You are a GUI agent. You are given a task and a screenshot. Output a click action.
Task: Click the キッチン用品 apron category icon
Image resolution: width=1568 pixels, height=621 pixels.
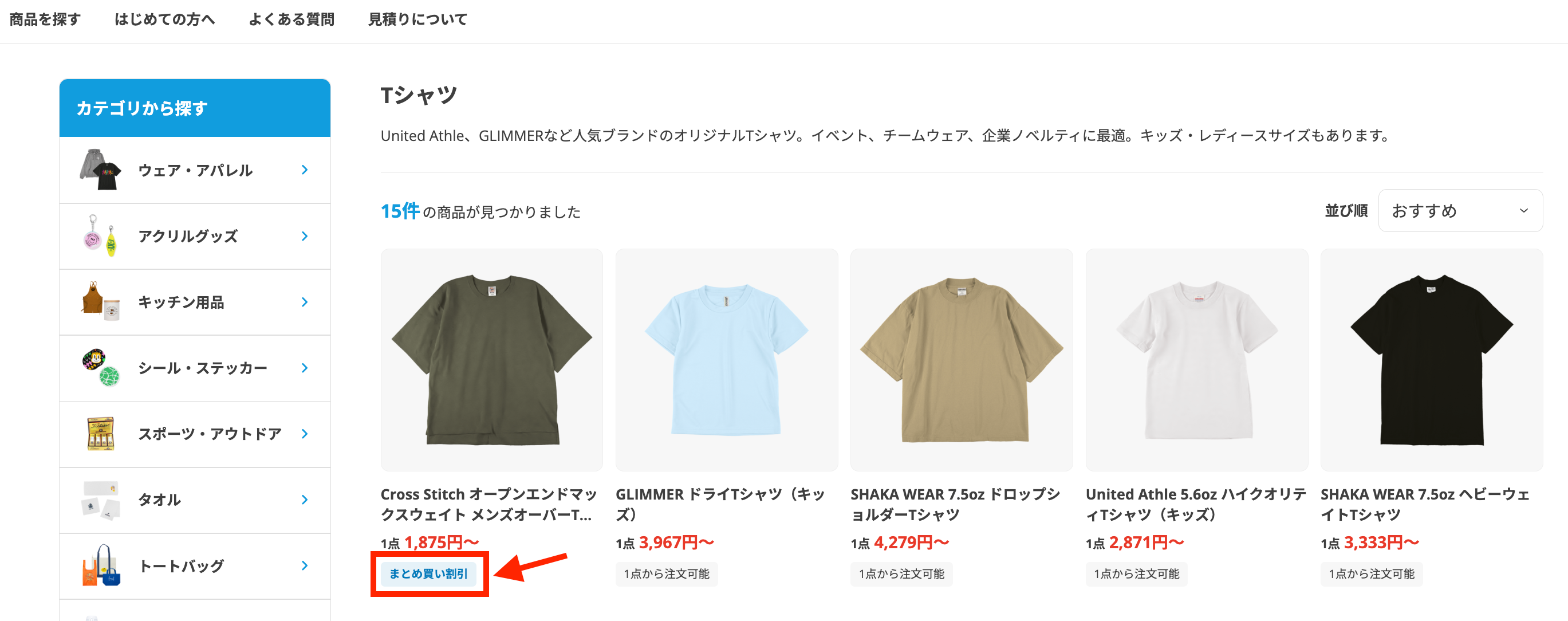click(x=100, y=301)
